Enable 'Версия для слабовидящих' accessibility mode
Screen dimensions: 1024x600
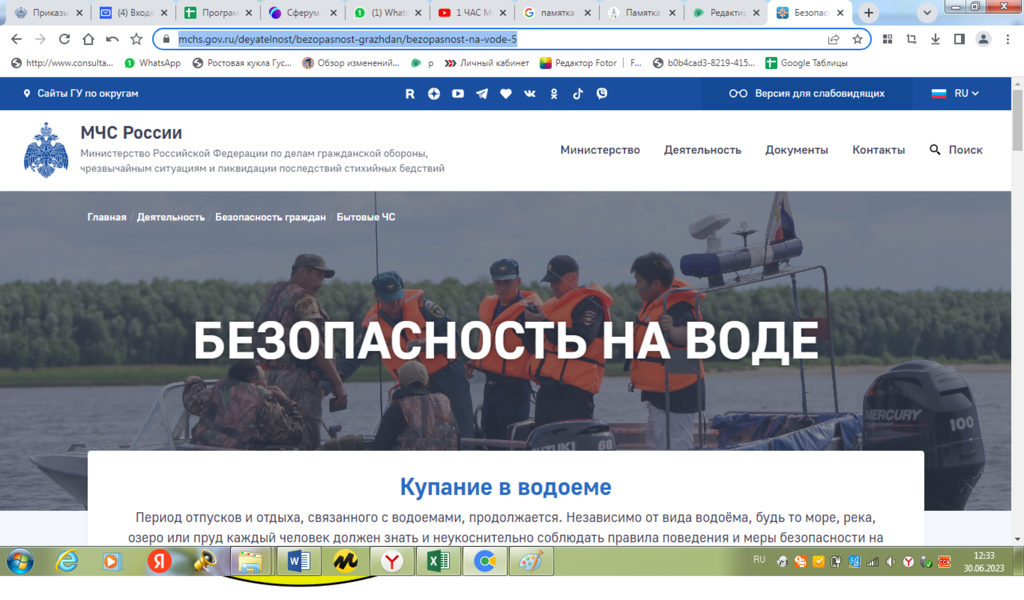click(x=806, y=93)
